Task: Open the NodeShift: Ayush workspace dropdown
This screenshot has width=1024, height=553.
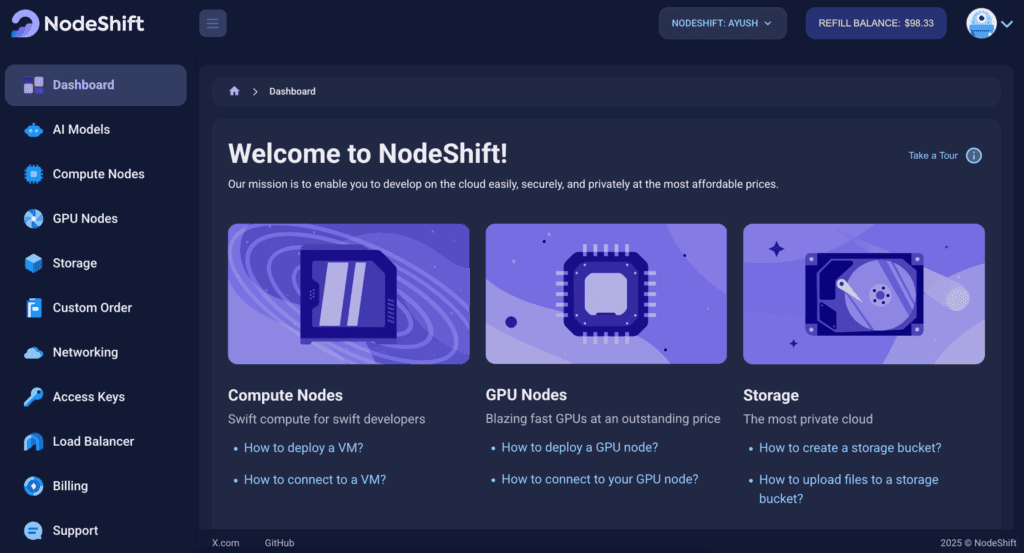Action: [x=722, y=23]
